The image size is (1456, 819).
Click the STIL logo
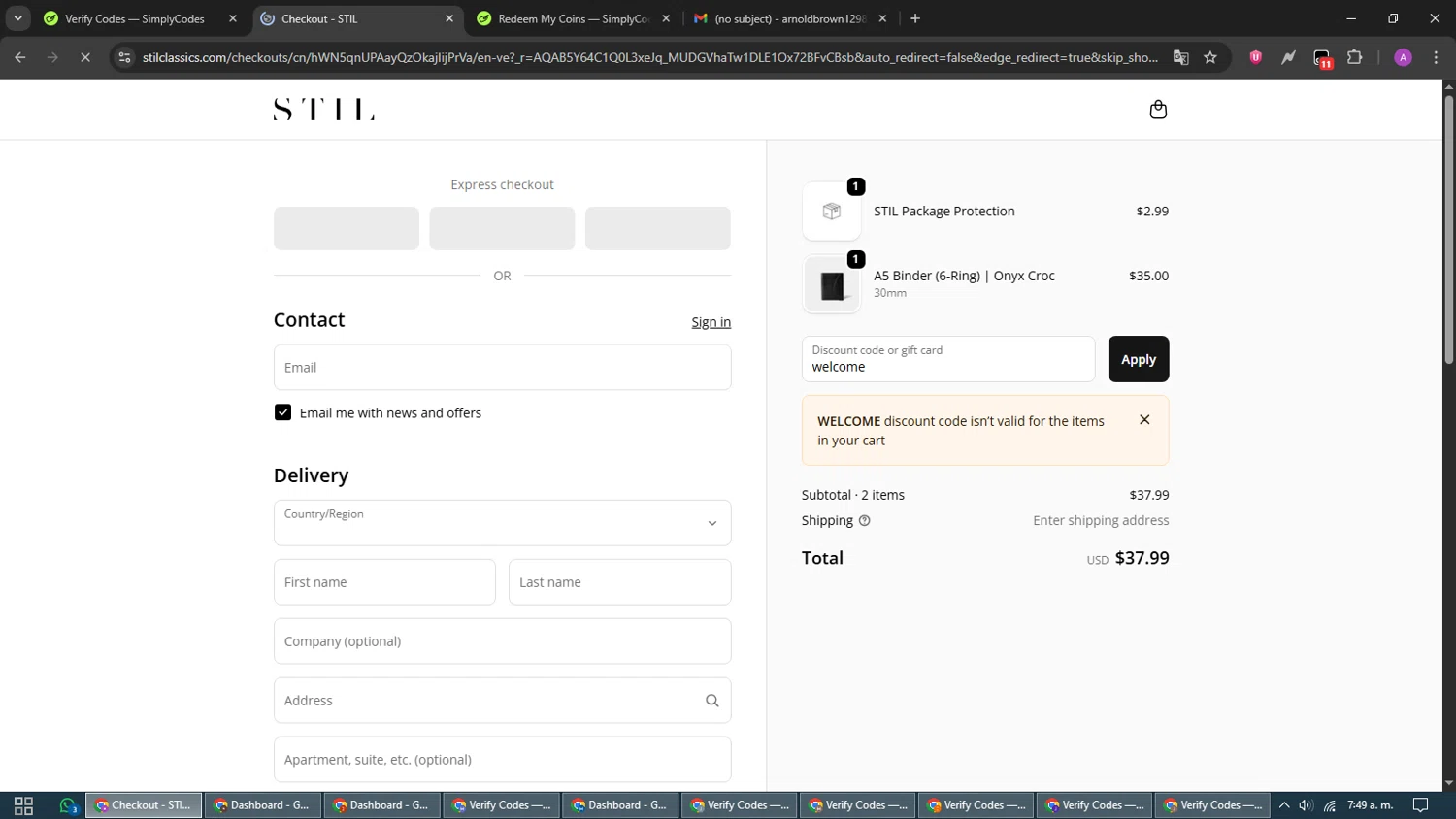coord(324,110)
